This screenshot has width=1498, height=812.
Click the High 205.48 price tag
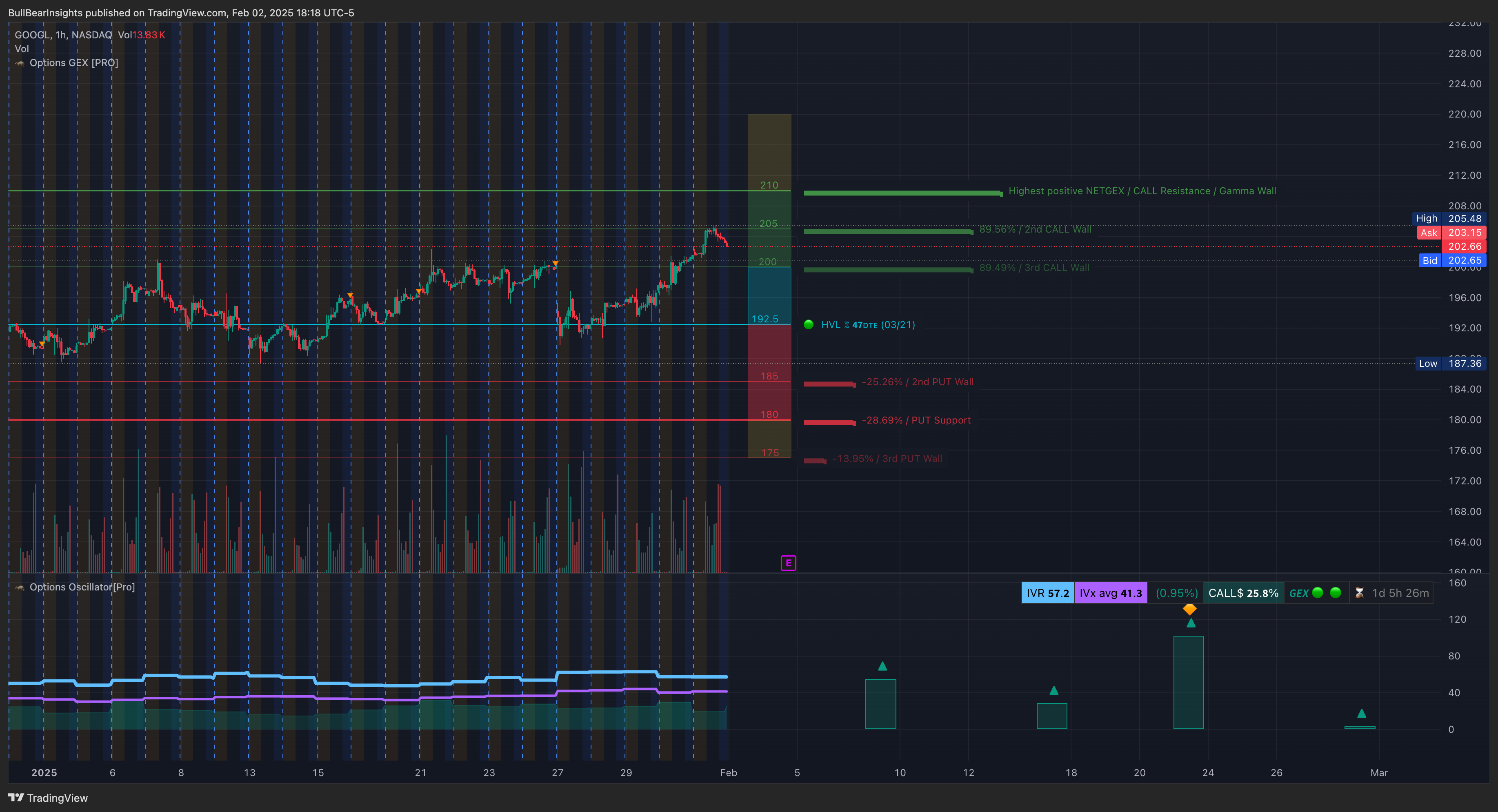coord(1449,219)
